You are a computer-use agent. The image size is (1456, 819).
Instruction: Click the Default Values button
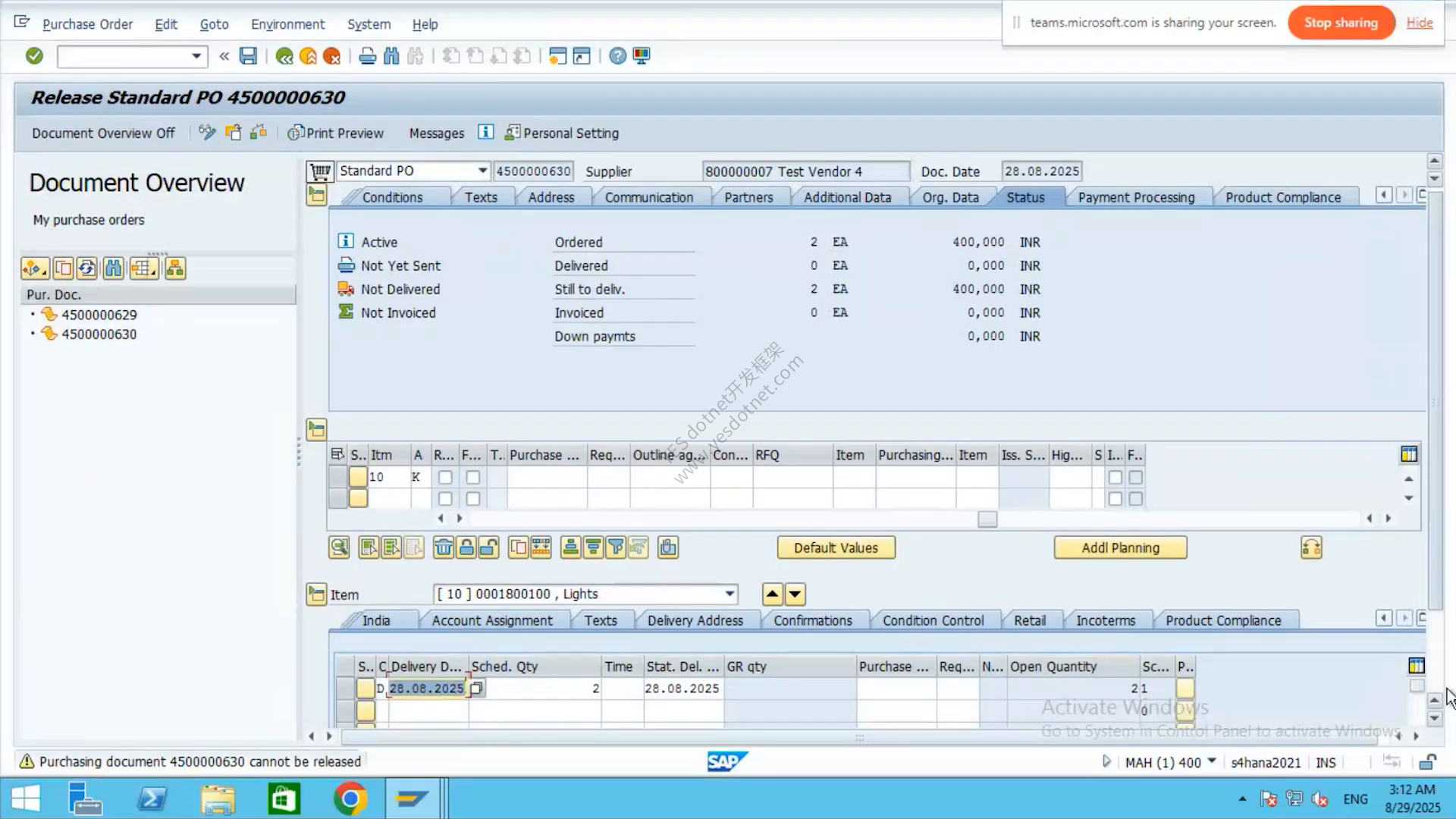836,548
